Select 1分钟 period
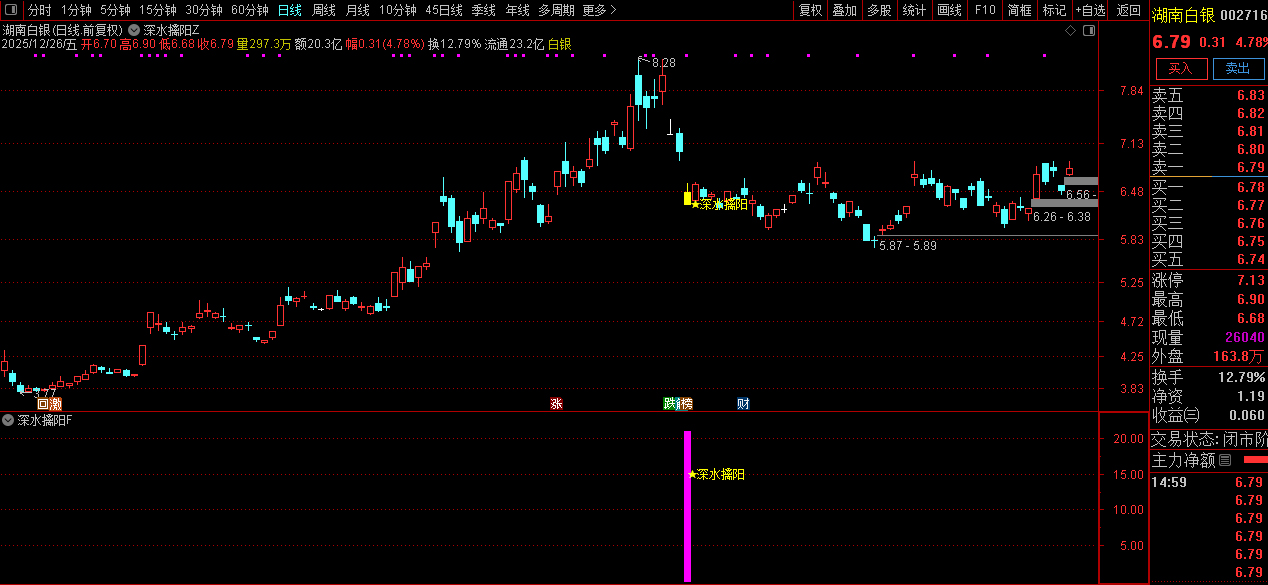The image size is (1268, 585). pyautogui.click(x=76, y=10)
